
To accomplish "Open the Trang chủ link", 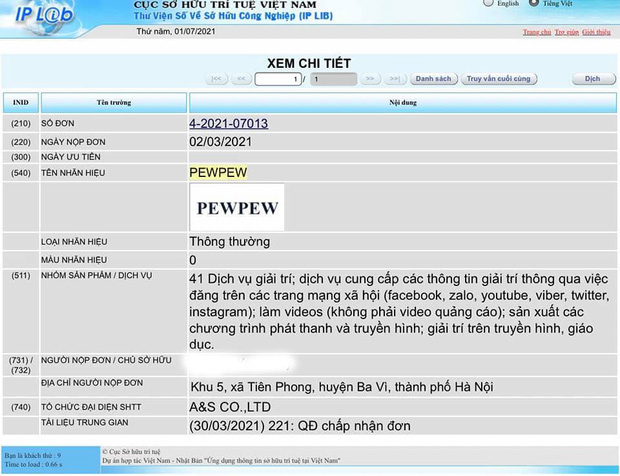I will pos(537,32).
